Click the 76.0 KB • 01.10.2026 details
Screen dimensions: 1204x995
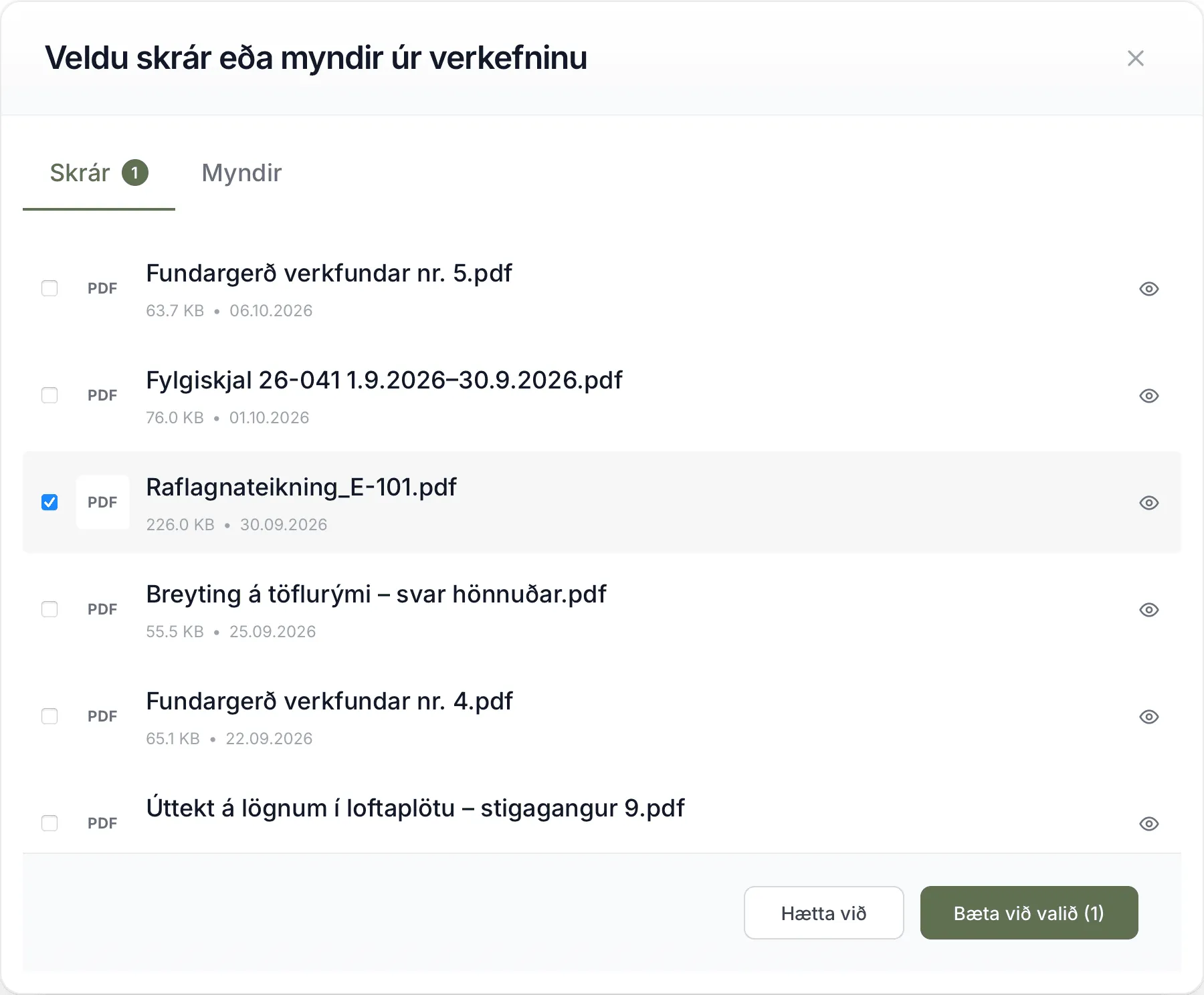pyautogui.click(x=227, y=418)
